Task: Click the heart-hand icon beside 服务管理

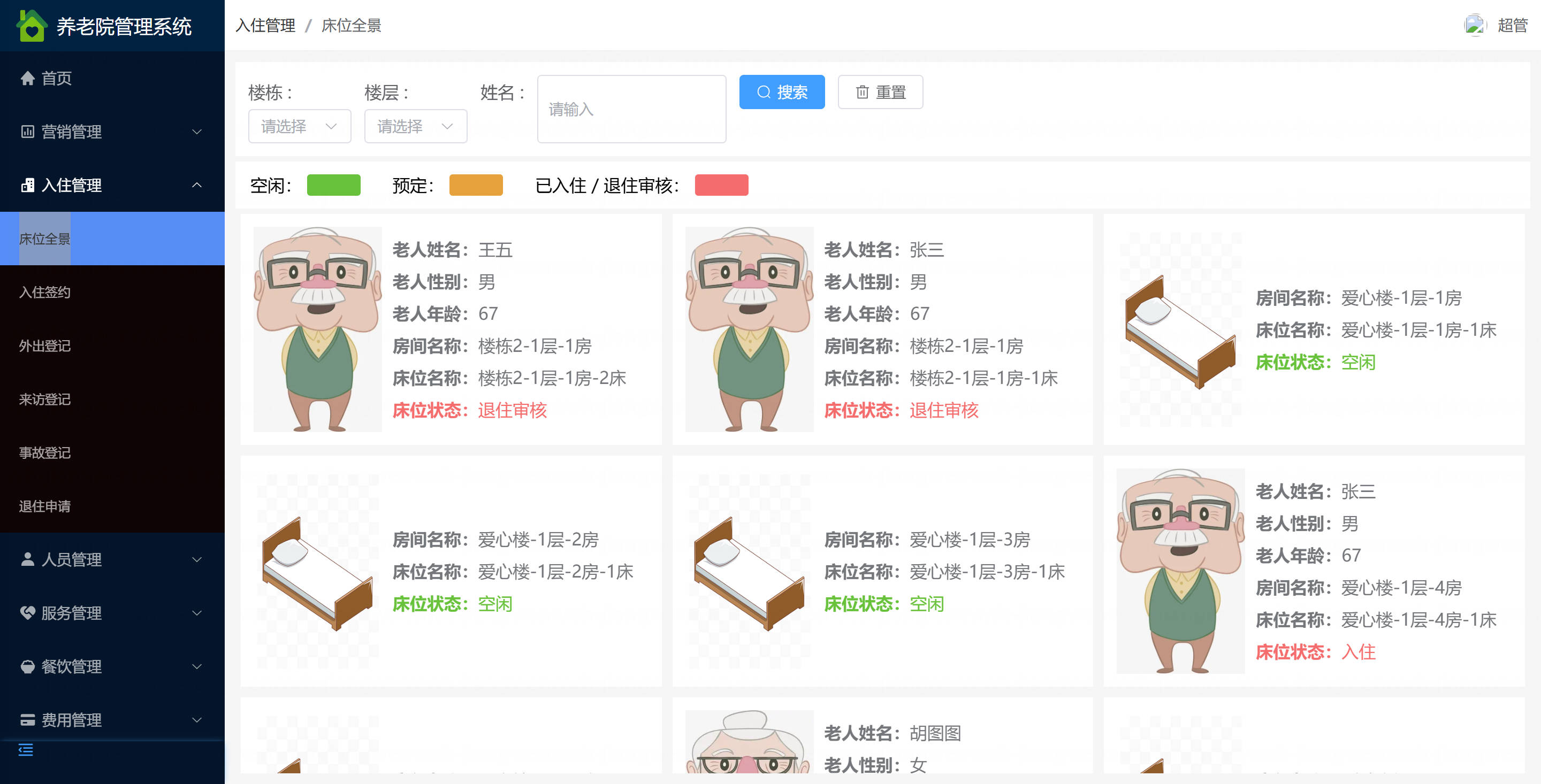Action: (27, 613)
